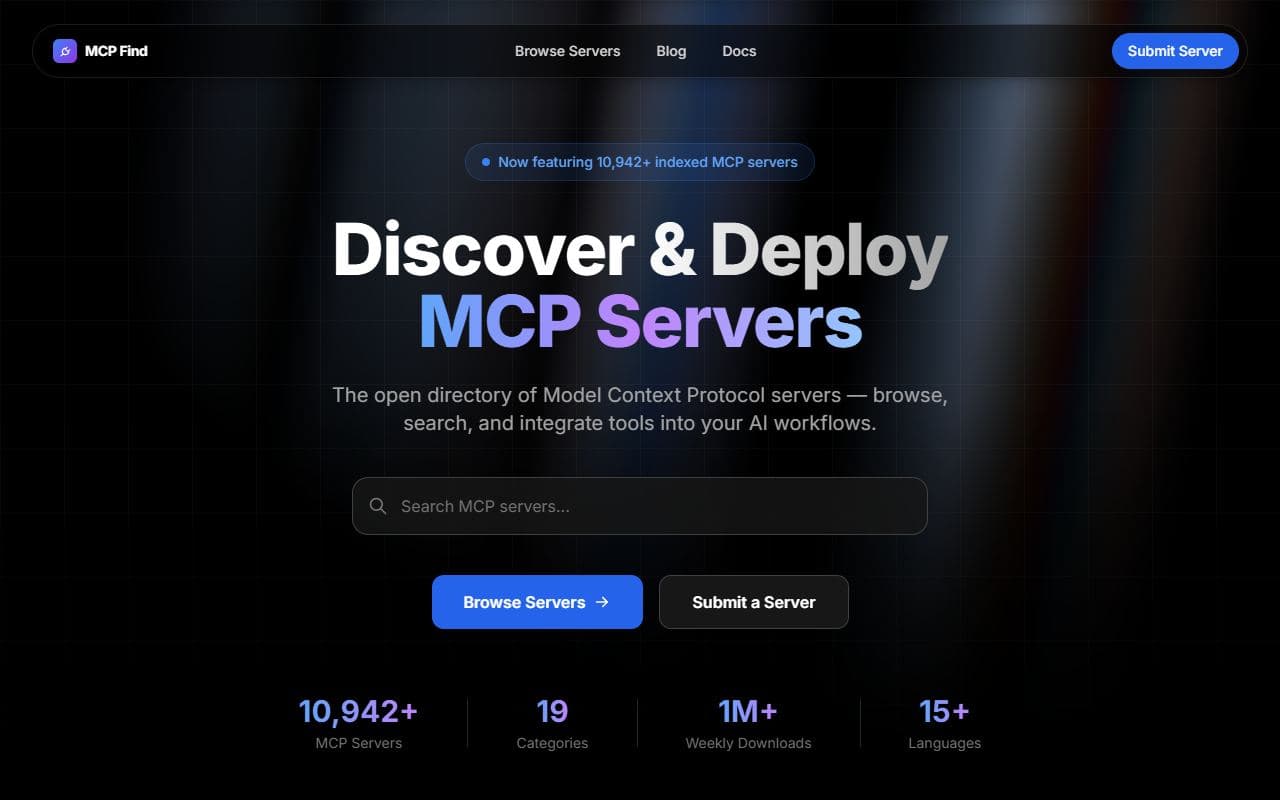The height and width of the screenshot is (800, 1280).
Task: Click the '15+' languages stat value
Action: point(944,711)
